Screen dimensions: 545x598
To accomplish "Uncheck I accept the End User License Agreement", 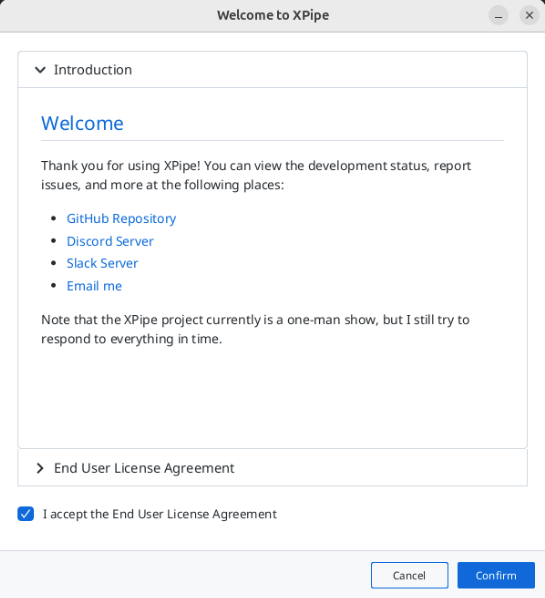I will [26, 514].
